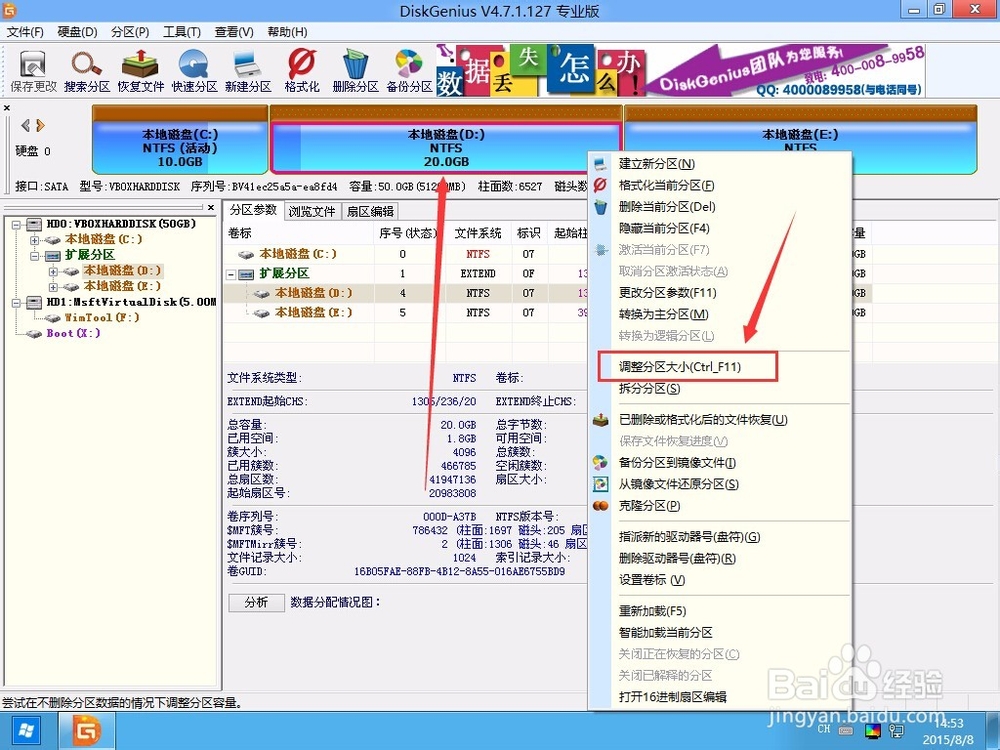Go to previous disk with left arrow
1000x750 pixels.
click(26, 125)
